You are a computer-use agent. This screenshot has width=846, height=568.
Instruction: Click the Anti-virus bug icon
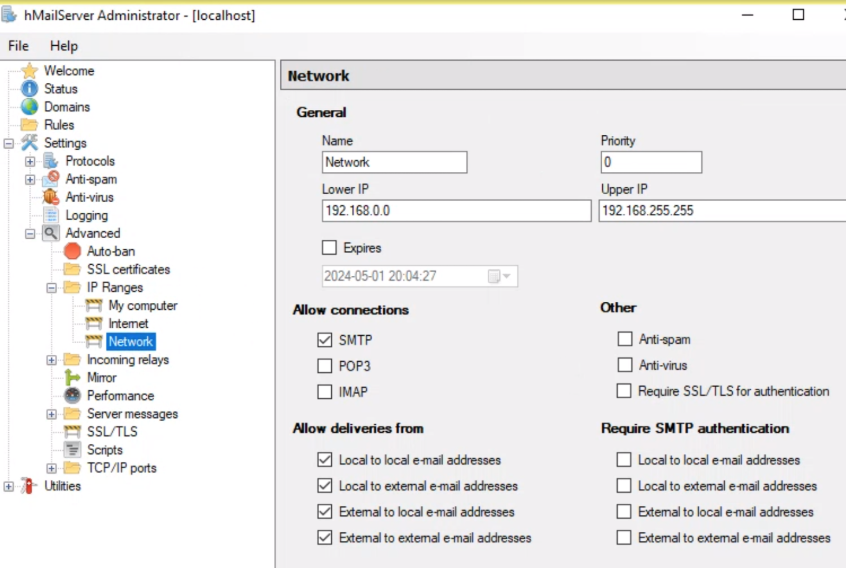[x=51, y=197]
